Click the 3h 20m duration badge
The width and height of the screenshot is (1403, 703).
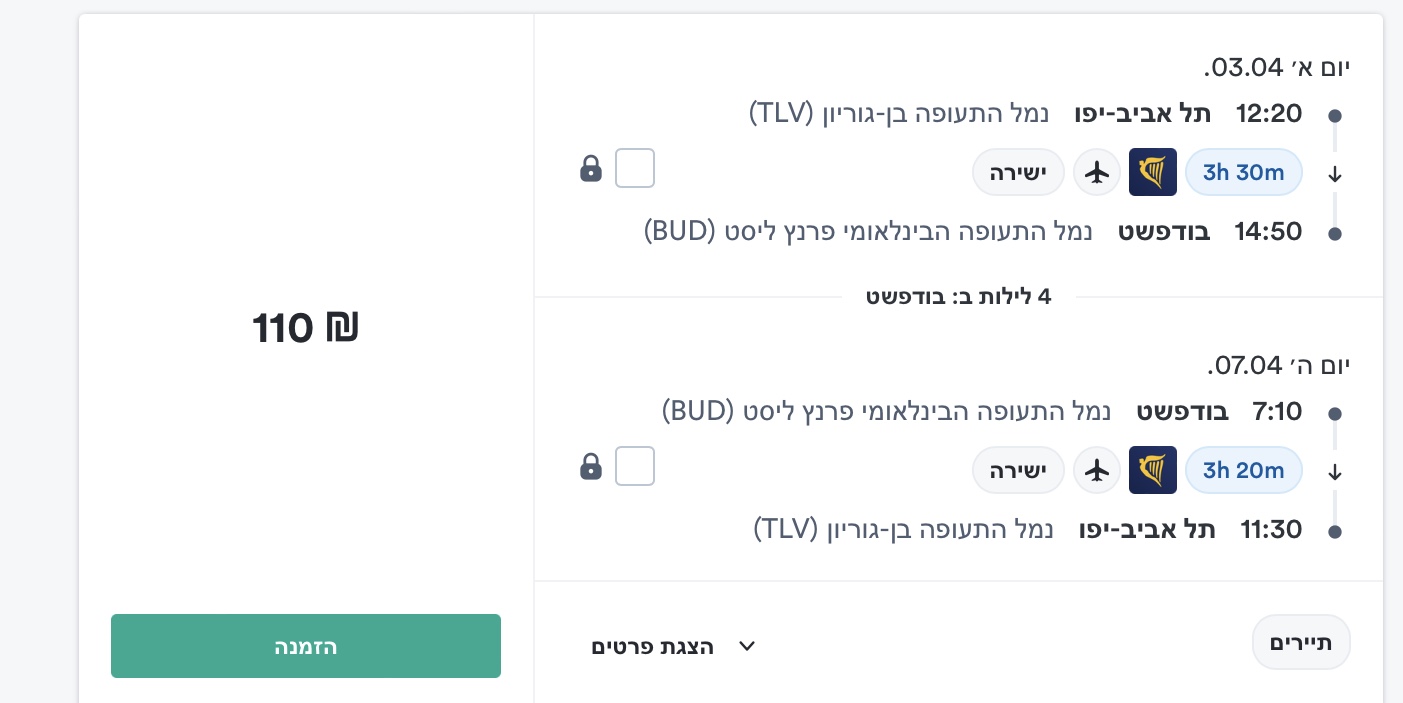pos(1243,470)
